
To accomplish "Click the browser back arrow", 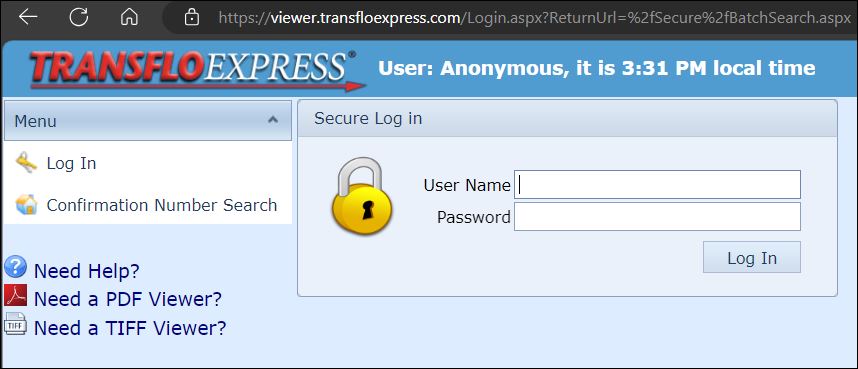I will coord(28,17).
